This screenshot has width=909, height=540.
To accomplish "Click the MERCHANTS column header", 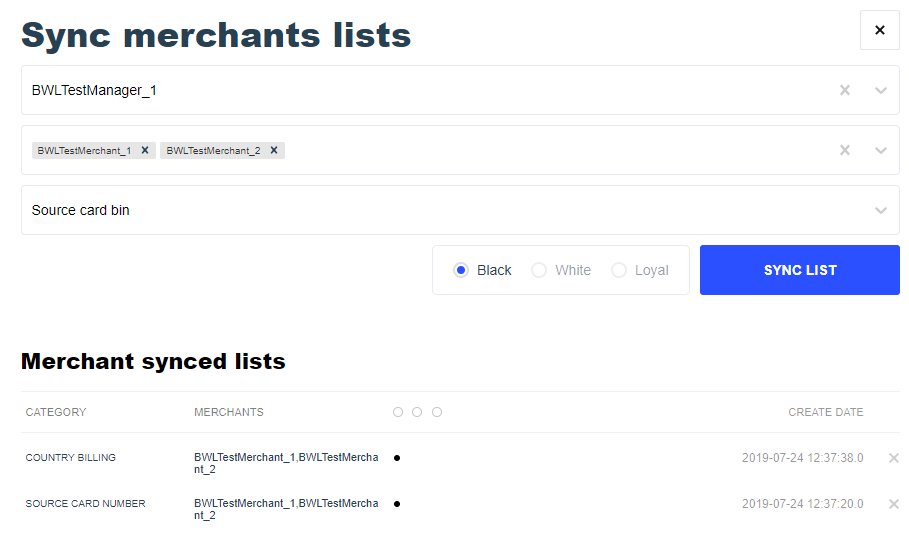I will click(x=229, y=412).
